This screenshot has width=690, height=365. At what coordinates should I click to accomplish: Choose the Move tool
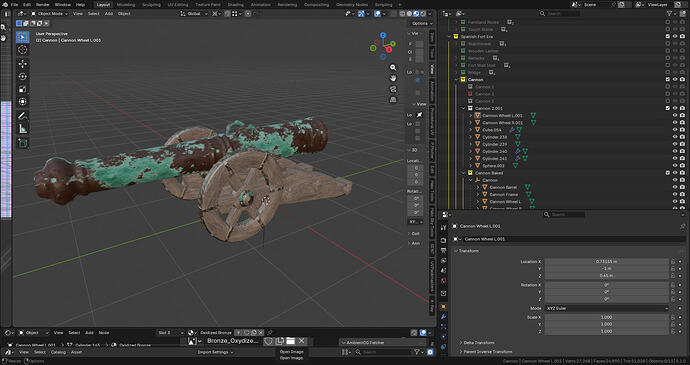click(x=22, y=64)
